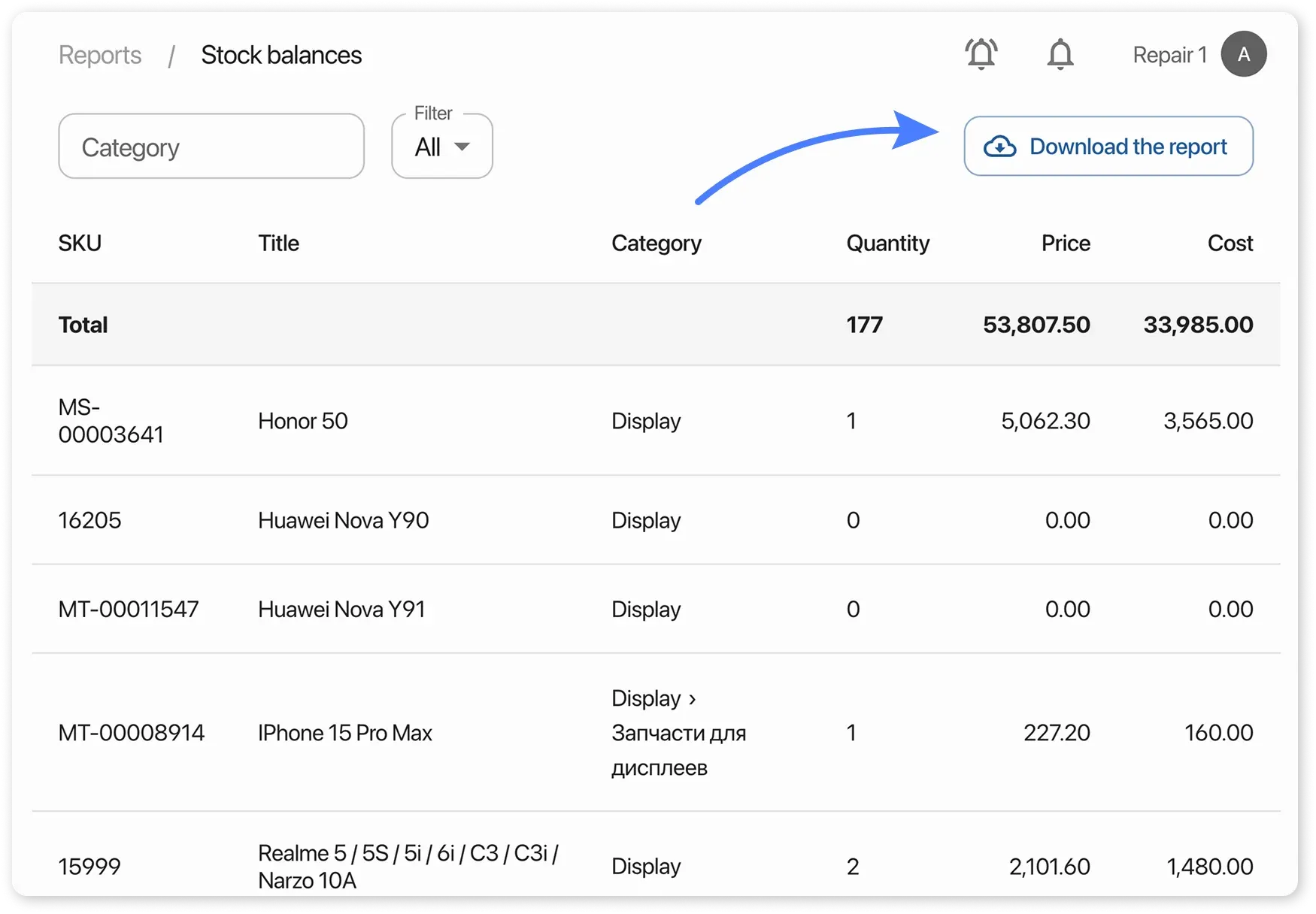Screen dimensions: 1316x914
Task: Sort by the SKU column header
Action: 80,243
